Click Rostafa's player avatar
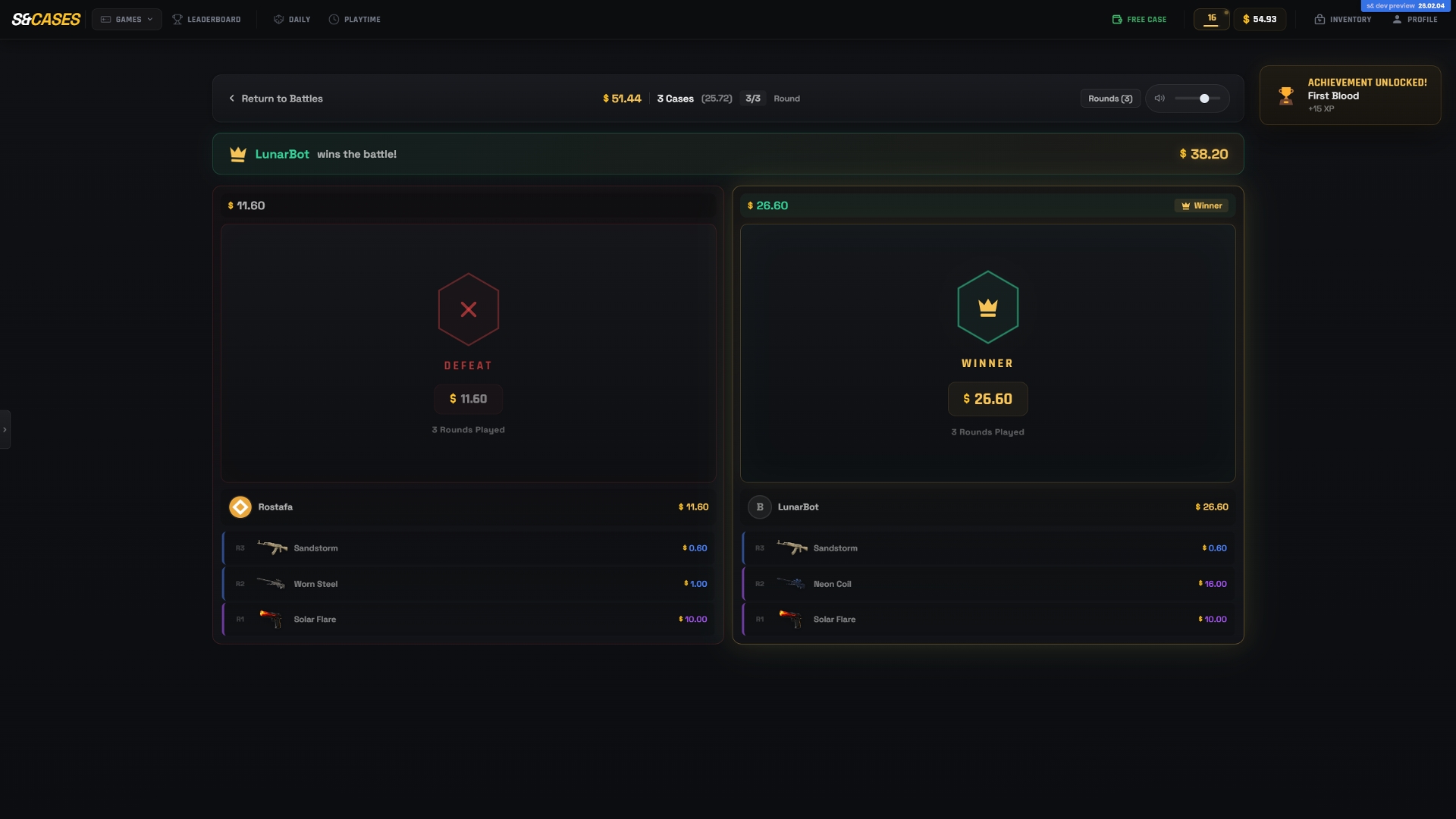Screen dimensions: 1456x819 pyautogui.click(x=240, y=507)
